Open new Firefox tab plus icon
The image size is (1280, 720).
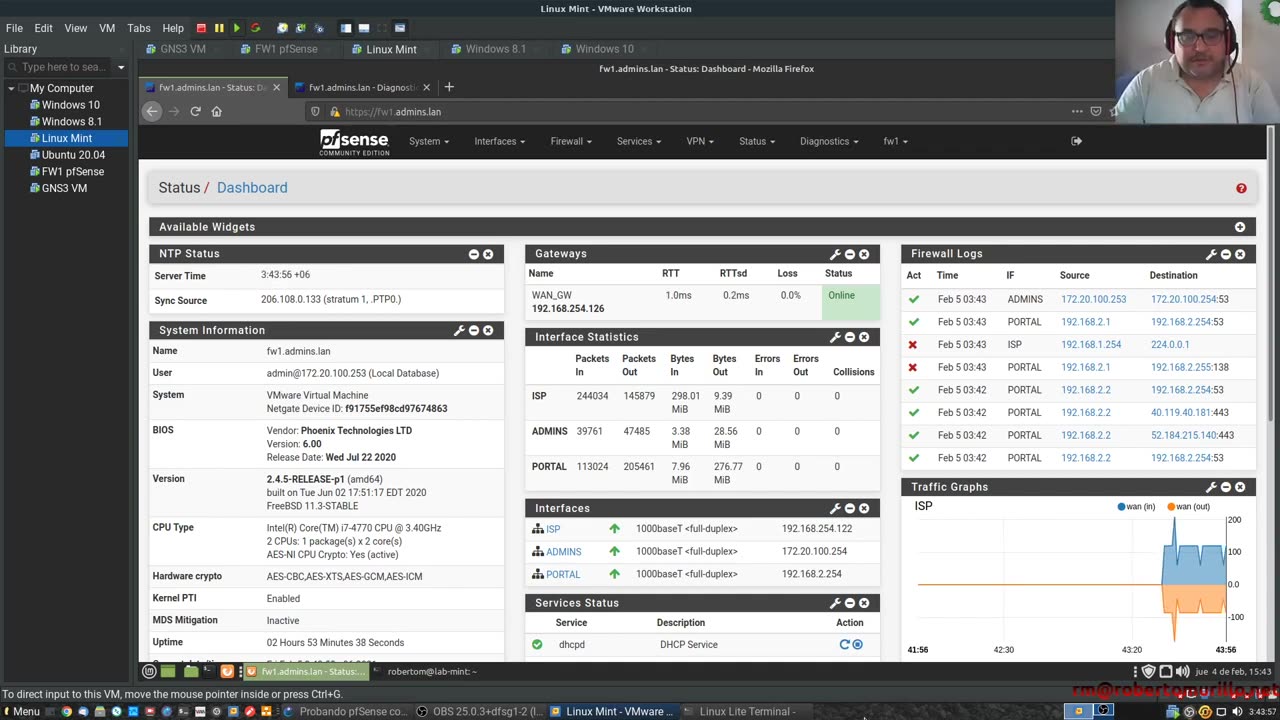[449, 87]
